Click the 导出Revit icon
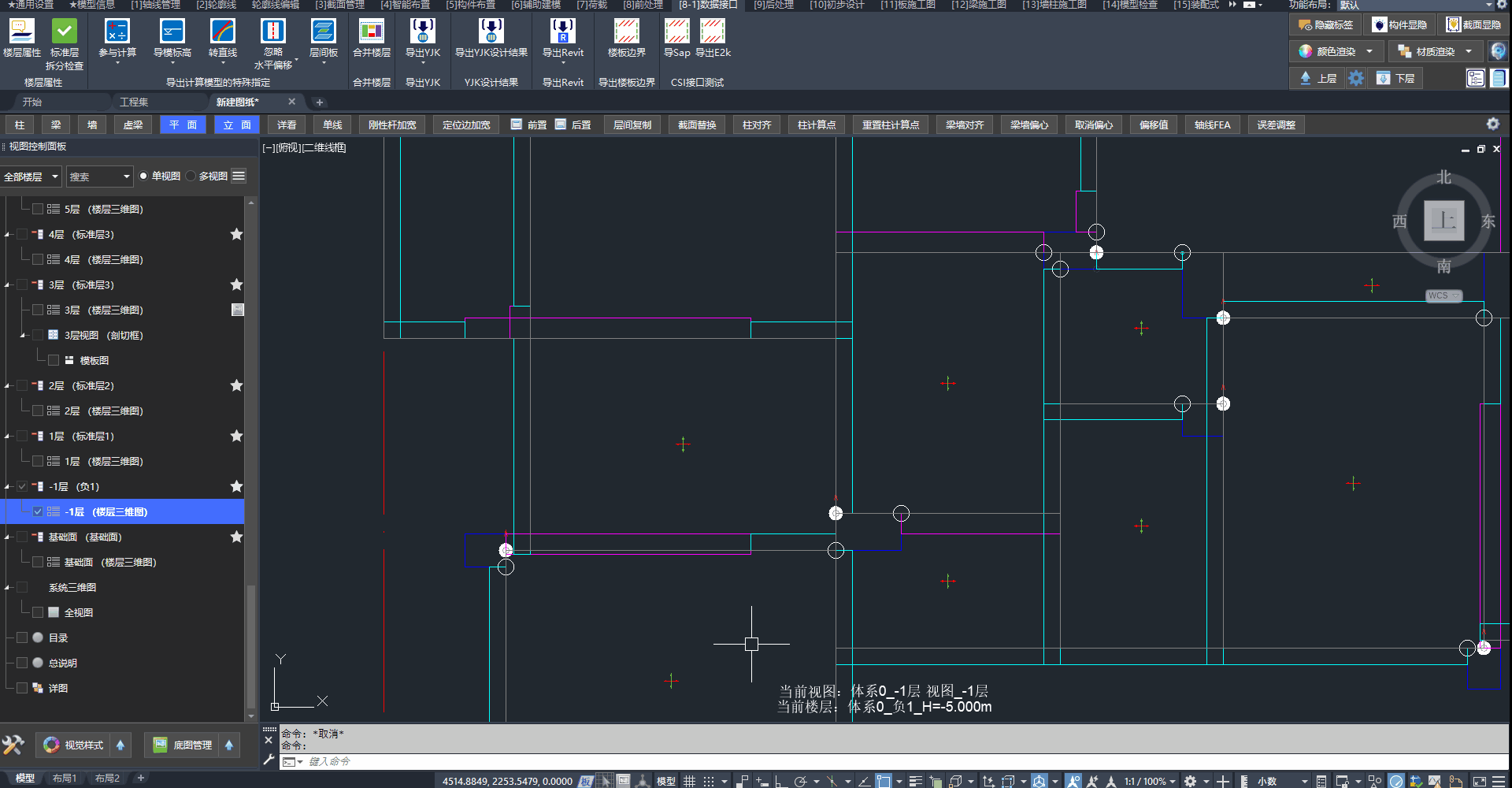 click(x=562, y=32)
